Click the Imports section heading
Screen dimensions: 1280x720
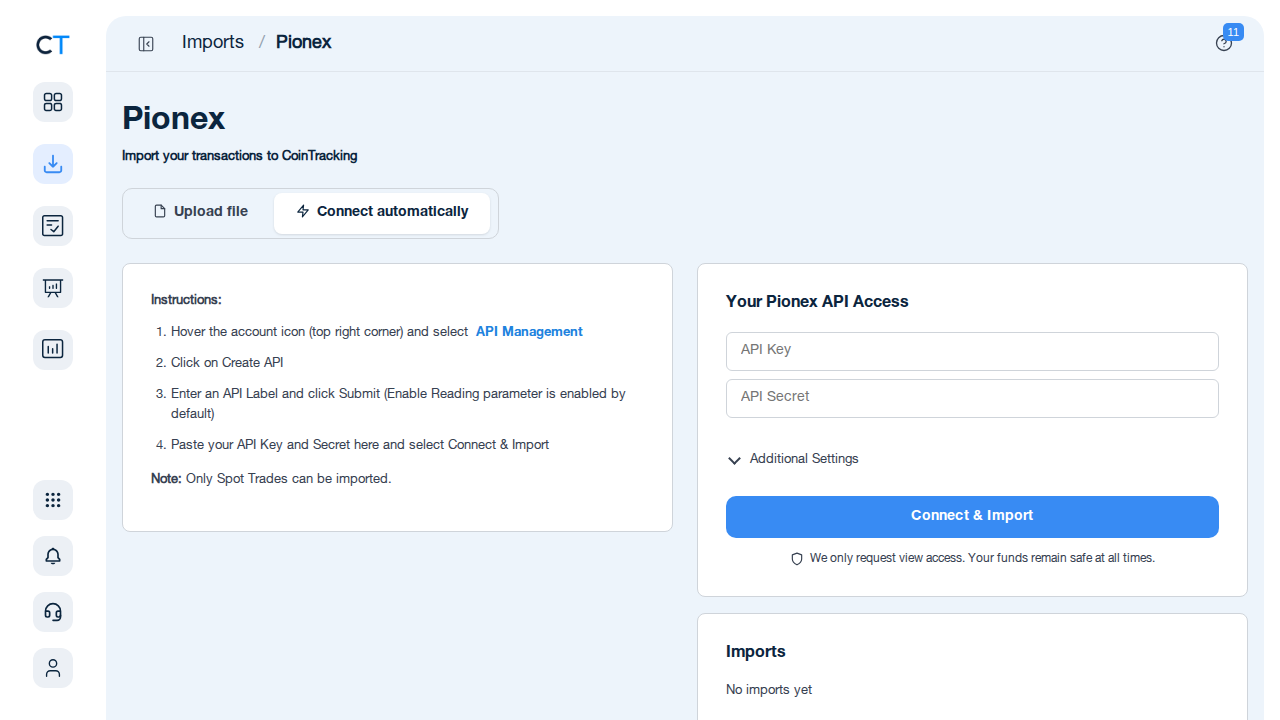point(756,652)
